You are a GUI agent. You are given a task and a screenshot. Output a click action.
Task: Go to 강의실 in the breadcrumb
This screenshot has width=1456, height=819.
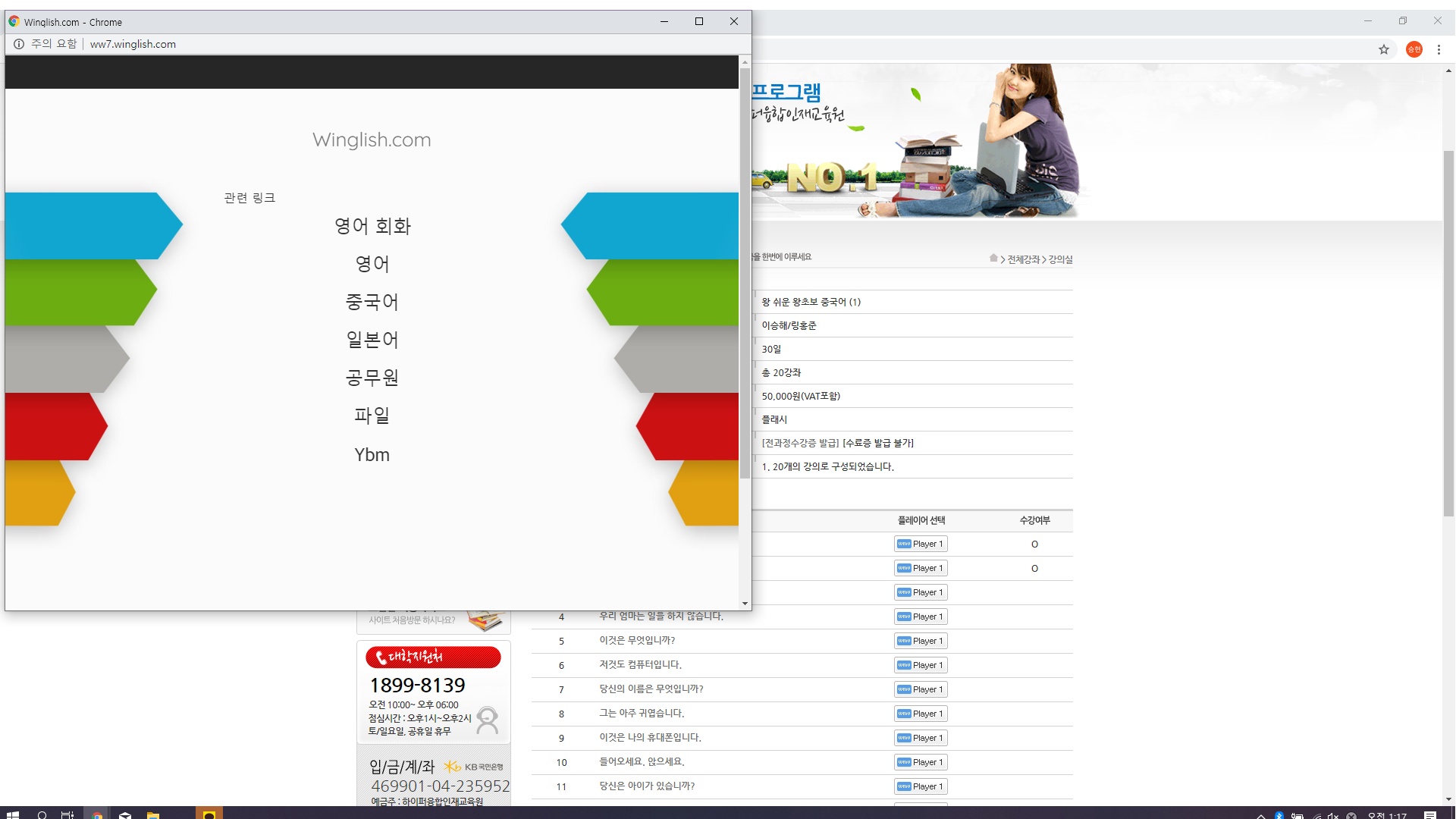tap(1060, 259)
